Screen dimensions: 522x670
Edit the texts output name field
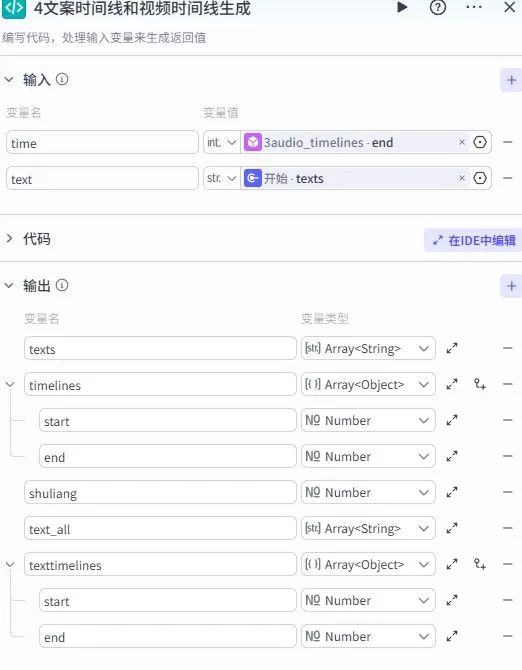tap(160, 348)
